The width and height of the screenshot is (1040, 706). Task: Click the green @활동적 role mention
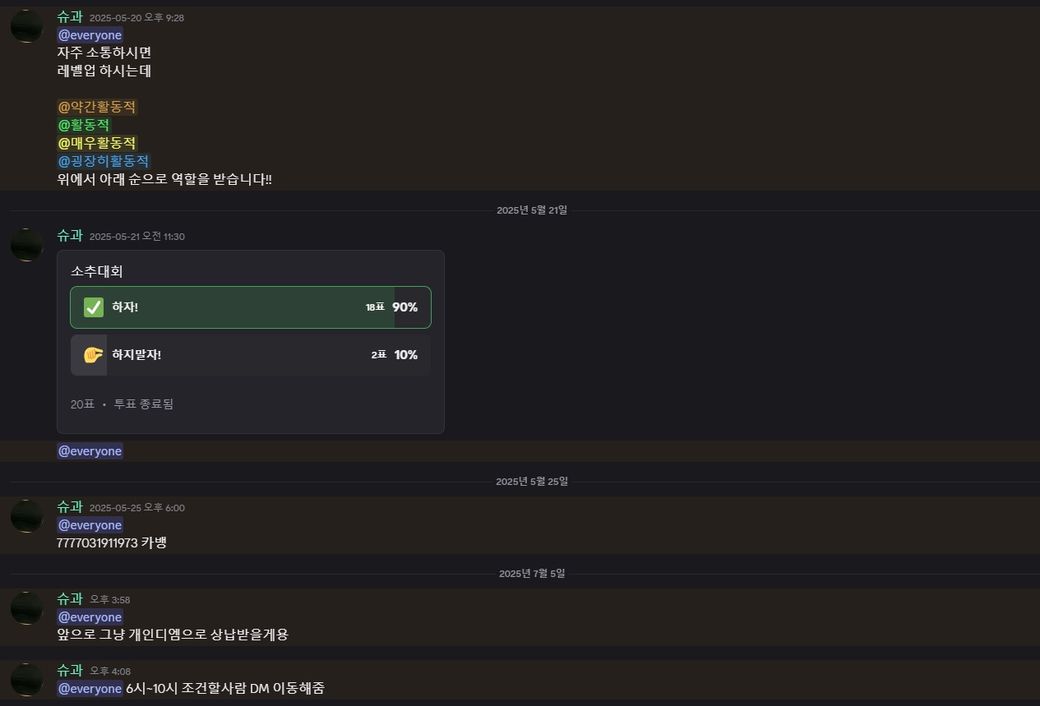[x=84, y=125]
